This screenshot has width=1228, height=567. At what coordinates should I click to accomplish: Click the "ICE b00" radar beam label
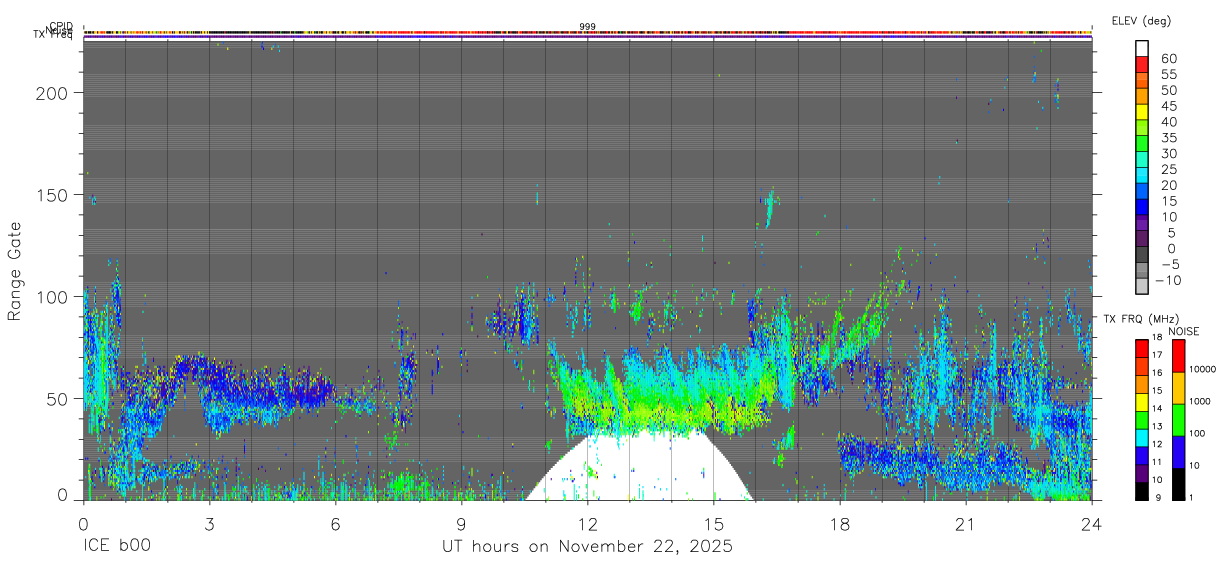coord(117,547)
